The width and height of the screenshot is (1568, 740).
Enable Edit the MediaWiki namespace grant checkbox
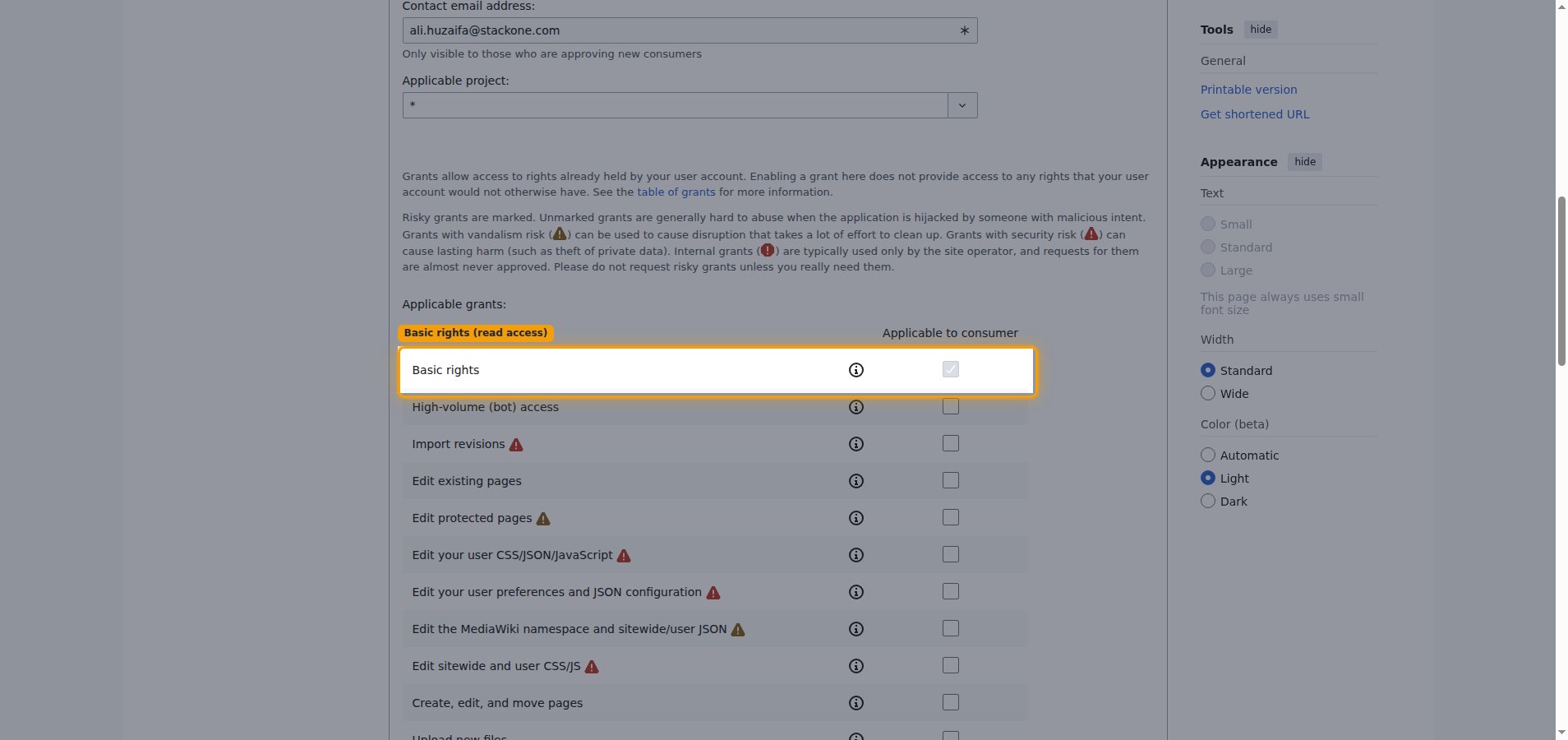(x=951, y=628)
